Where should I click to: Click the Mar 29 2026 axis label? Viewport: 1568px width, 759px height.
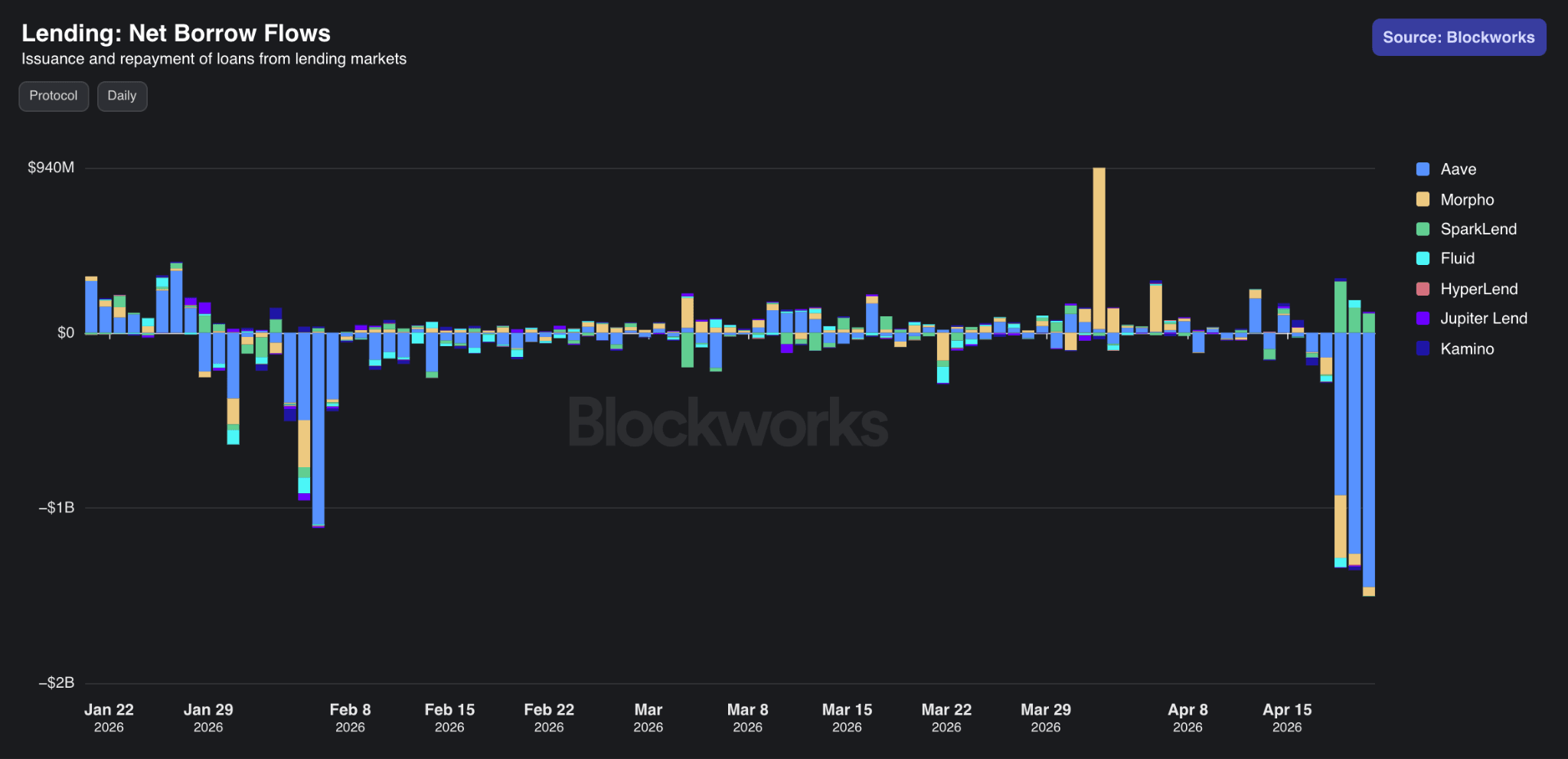tap(1045, 717)
